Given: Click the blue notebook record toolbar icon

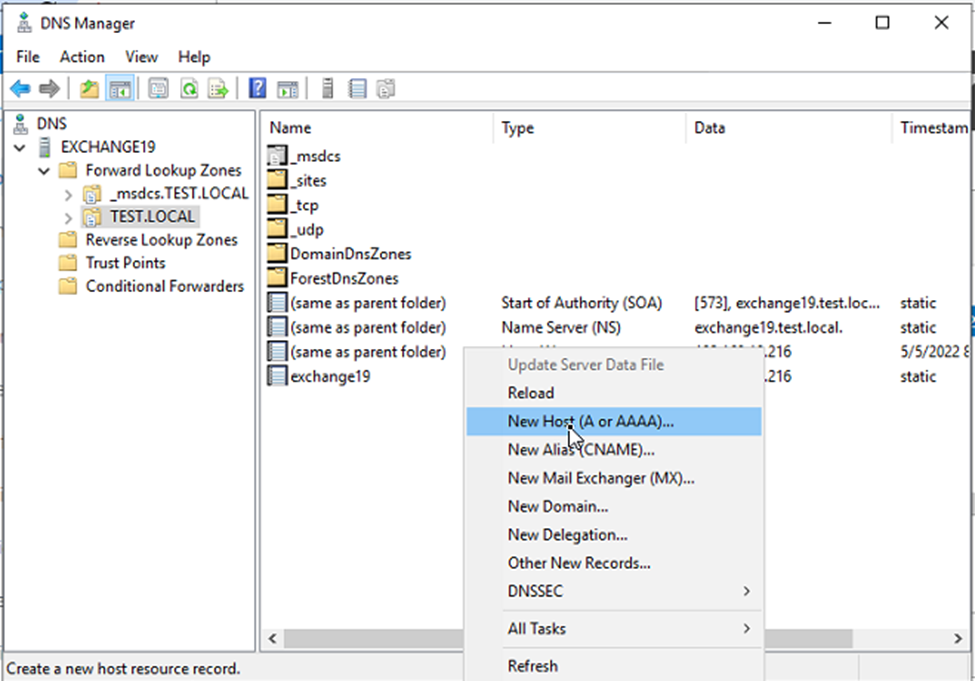Looking at the screenshot, I should point(357,89).
